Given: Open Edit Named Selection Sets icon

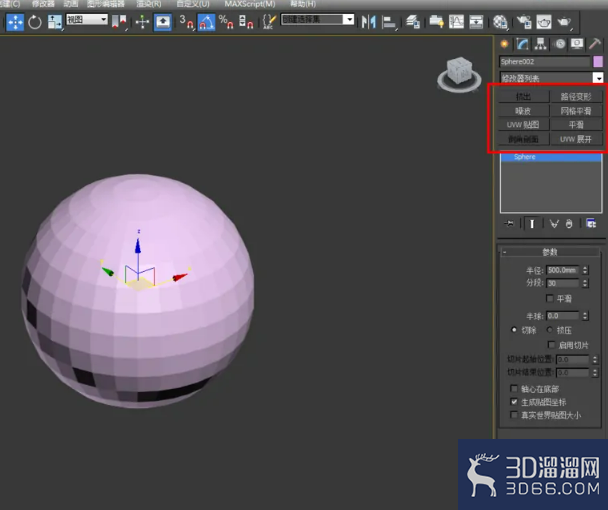Looking at the screenshot, I should pyautogui.click(x=269, y=22).
